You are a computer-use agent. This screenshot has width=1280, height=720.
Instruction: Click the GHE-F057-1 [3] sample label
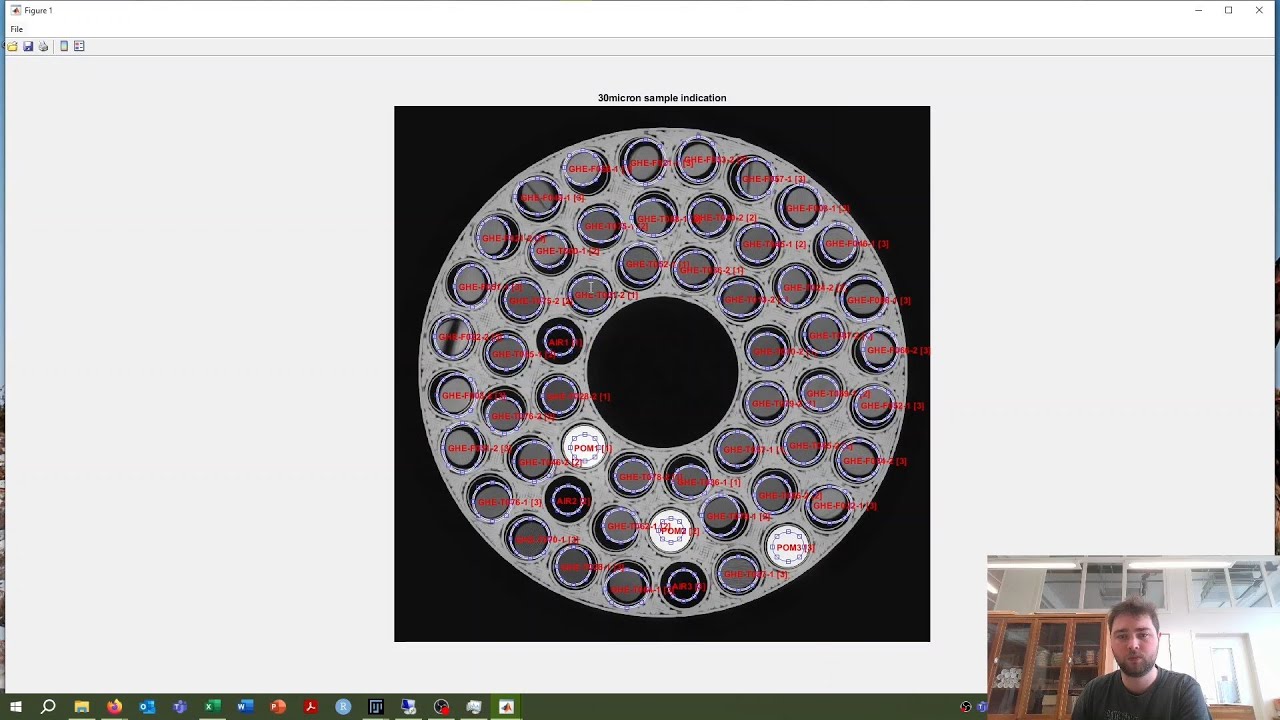[773, 179]
